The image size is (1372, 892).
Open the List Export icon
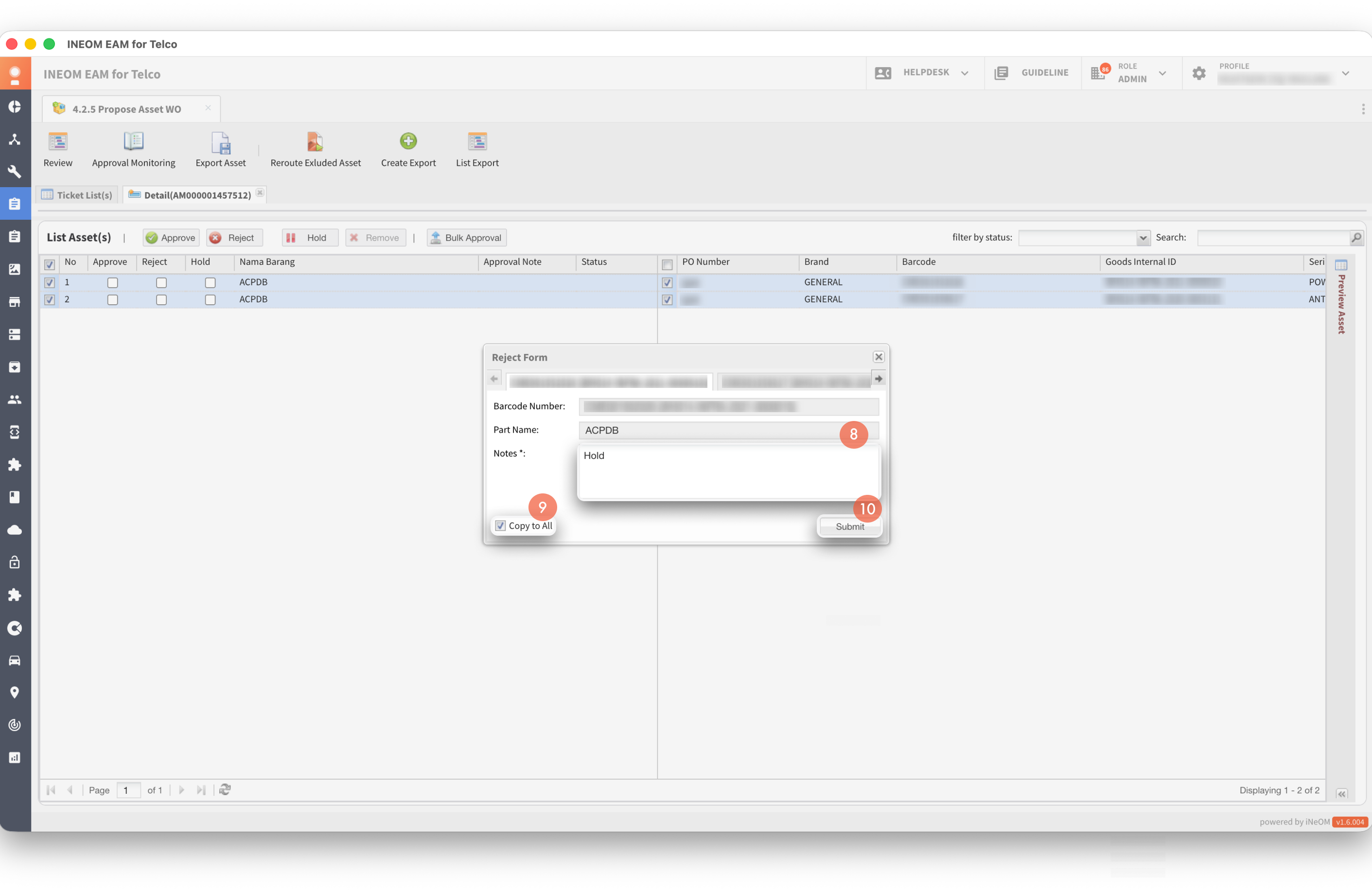click(477, 142)
